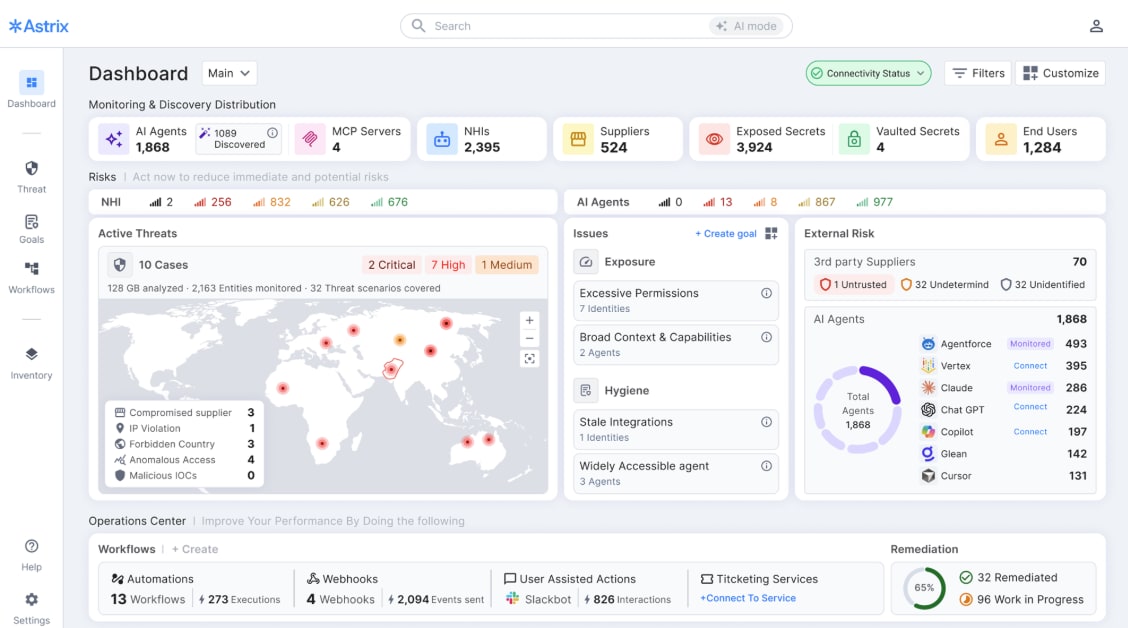Click the Monitored badge for Agentforce

[x=1030, y=344]
